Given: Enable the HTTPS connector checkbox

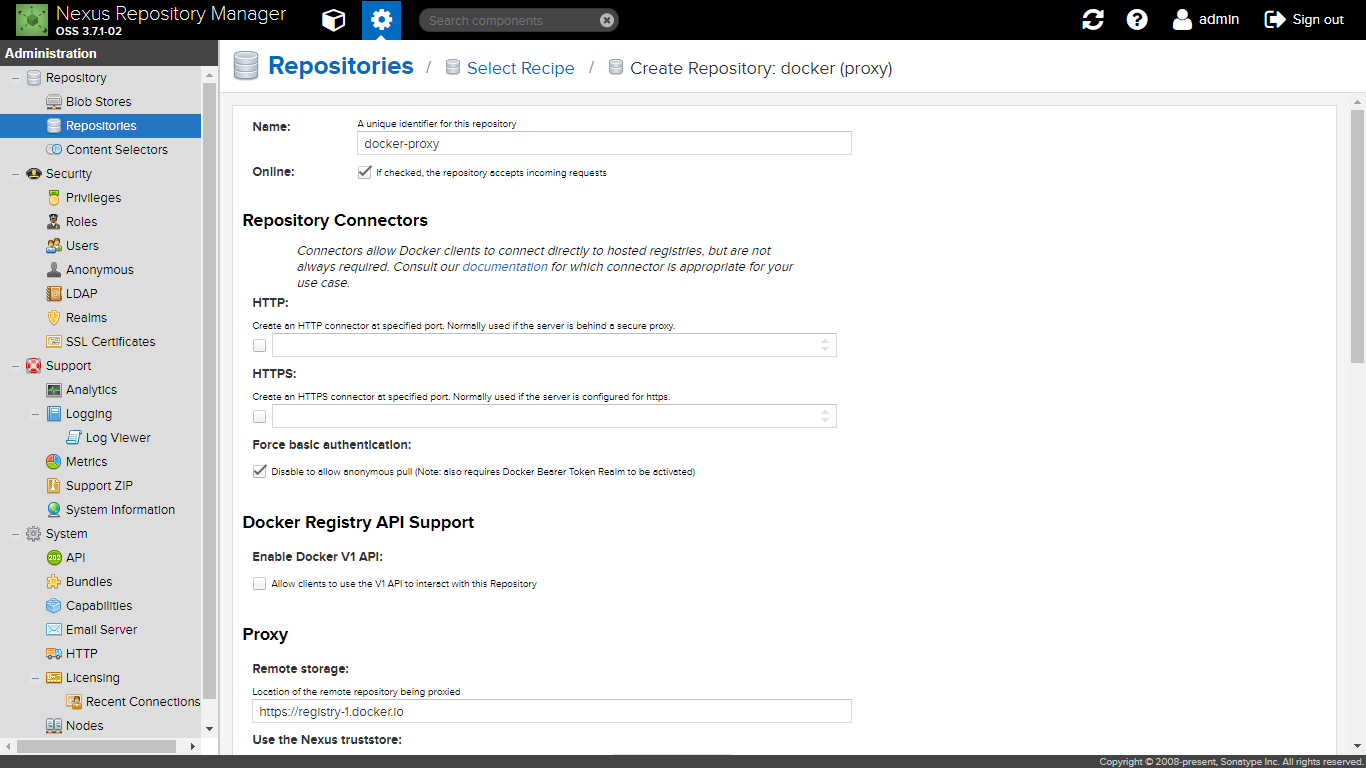Looking at the screenshot, I should point(260,416).
